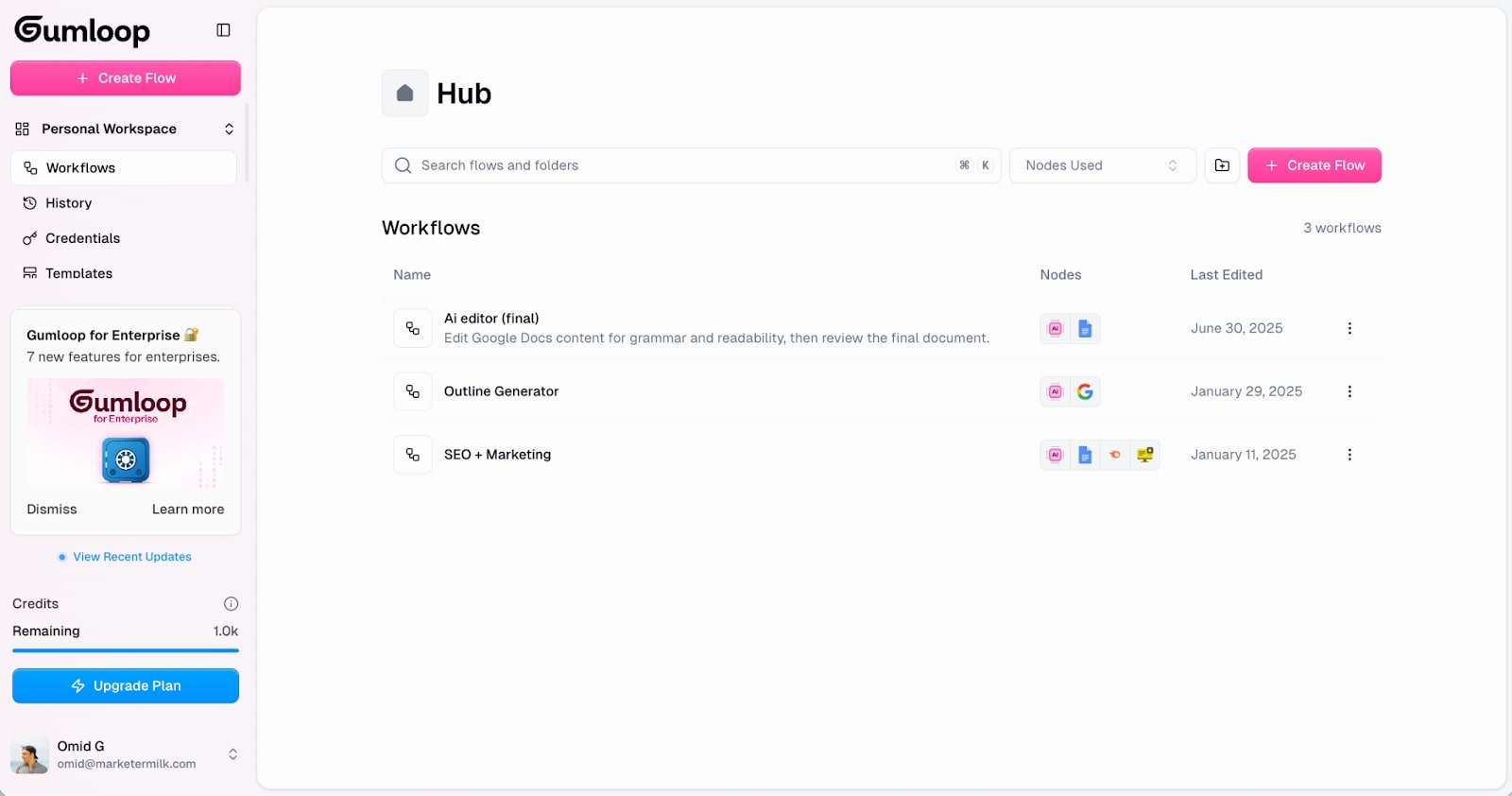1512x796 pixels.
Task: Click the AI node icon in SEO + Marketing row
Action: pyautogui.click(x=1056, y=455)
